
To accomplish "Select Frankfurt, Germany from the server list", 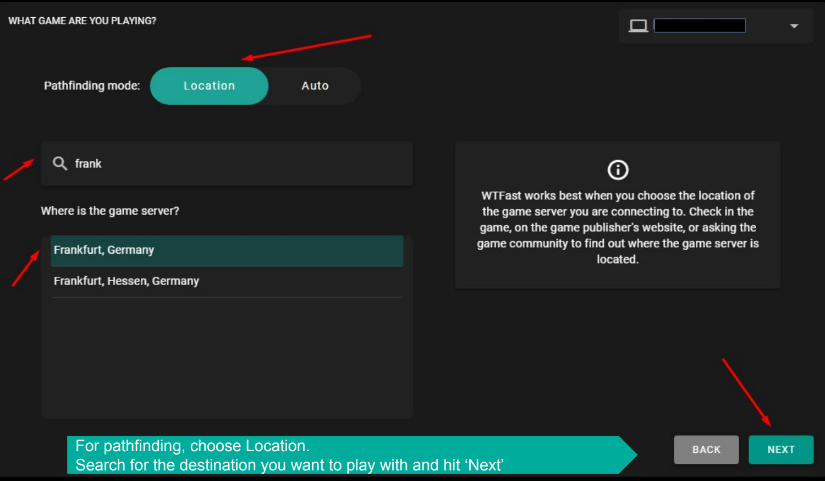I will pyautogui.click(x=226, y=250).
